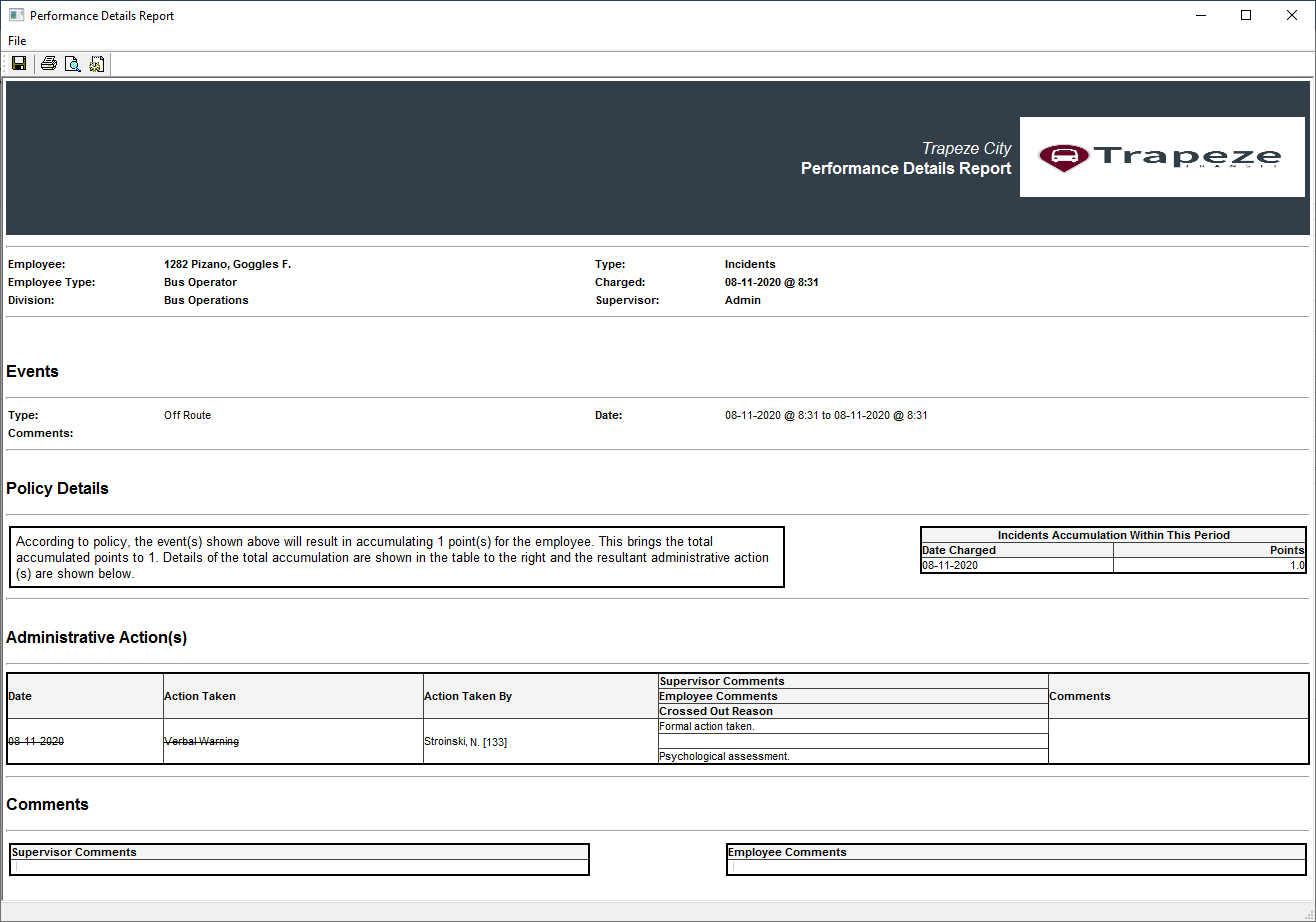Click the printer icon on the toolbar
Image resolution: width=1316 pixels, height=922 pixels.
[47, 63]
